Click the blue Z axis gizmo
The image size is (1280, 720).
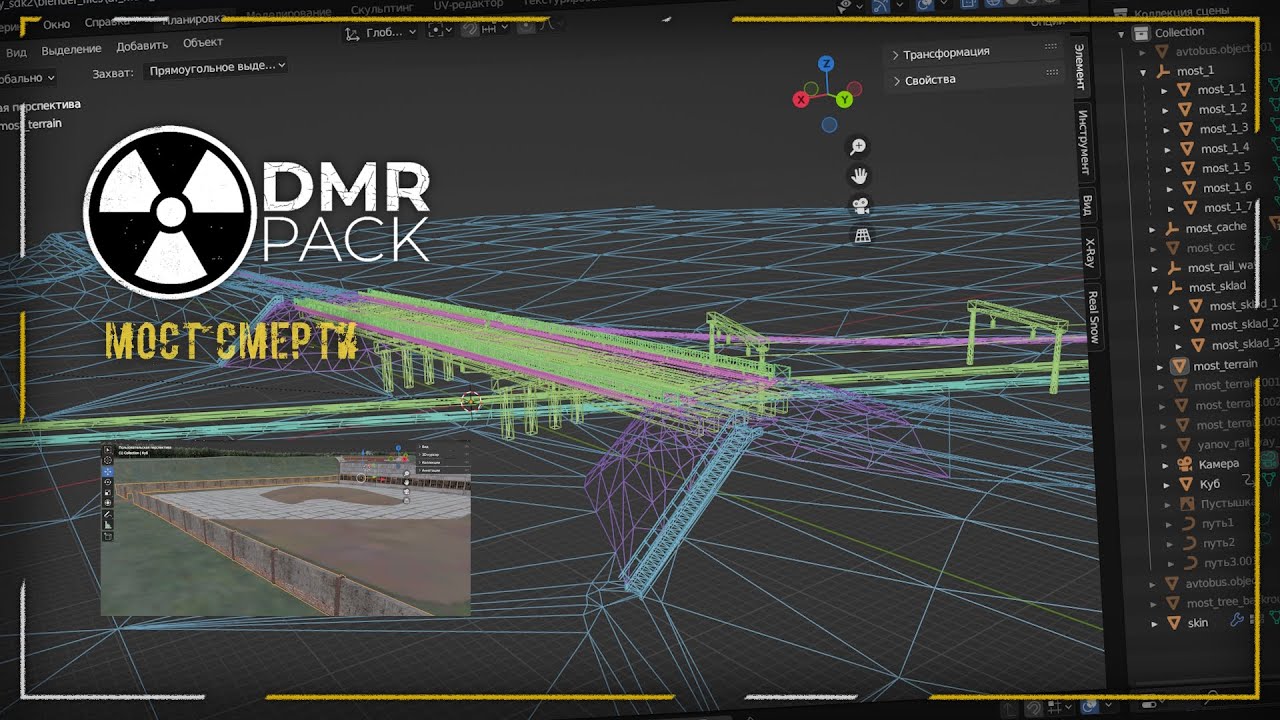826,64
